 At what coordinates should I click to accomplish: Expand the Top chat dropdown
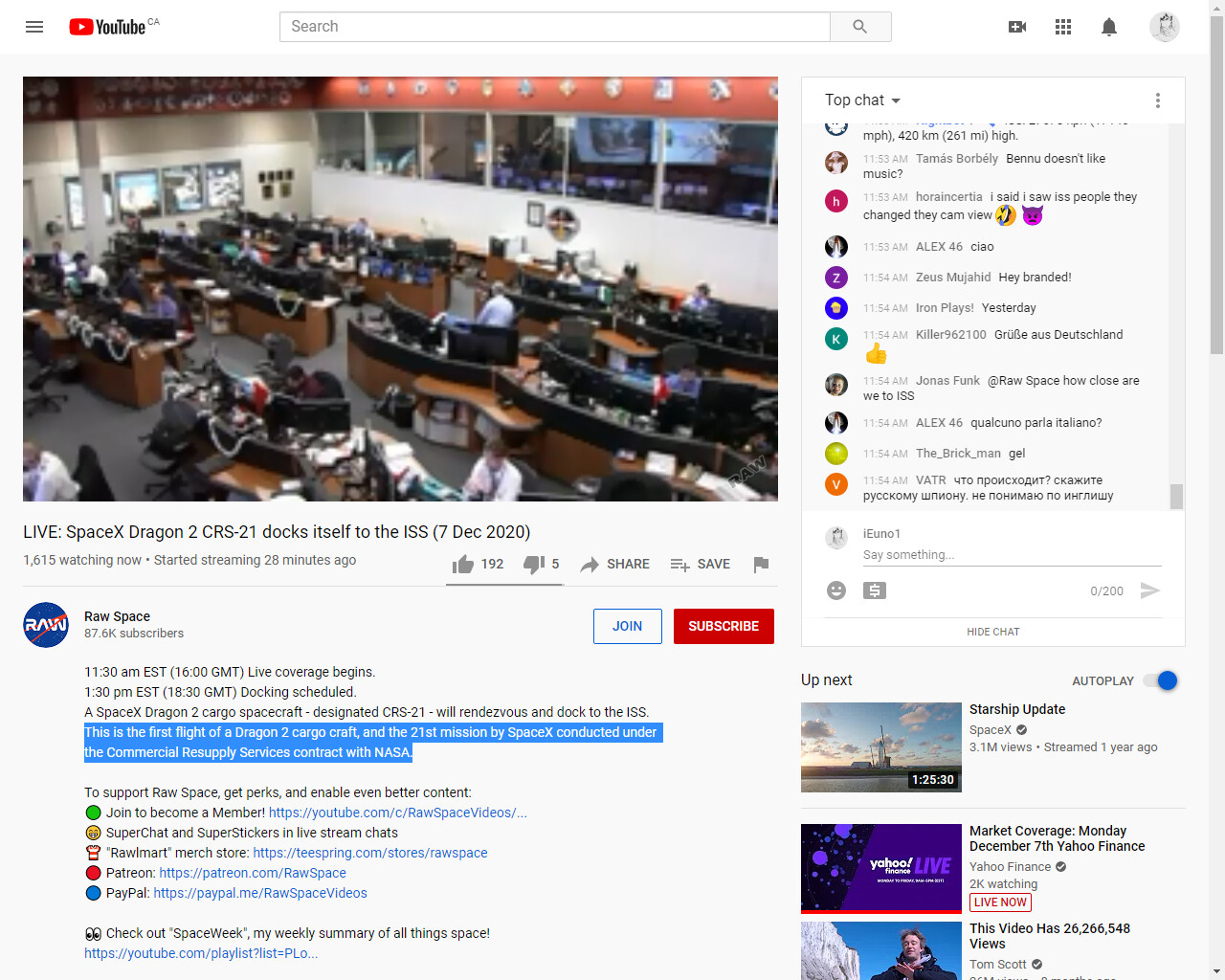tap(863, 100)
